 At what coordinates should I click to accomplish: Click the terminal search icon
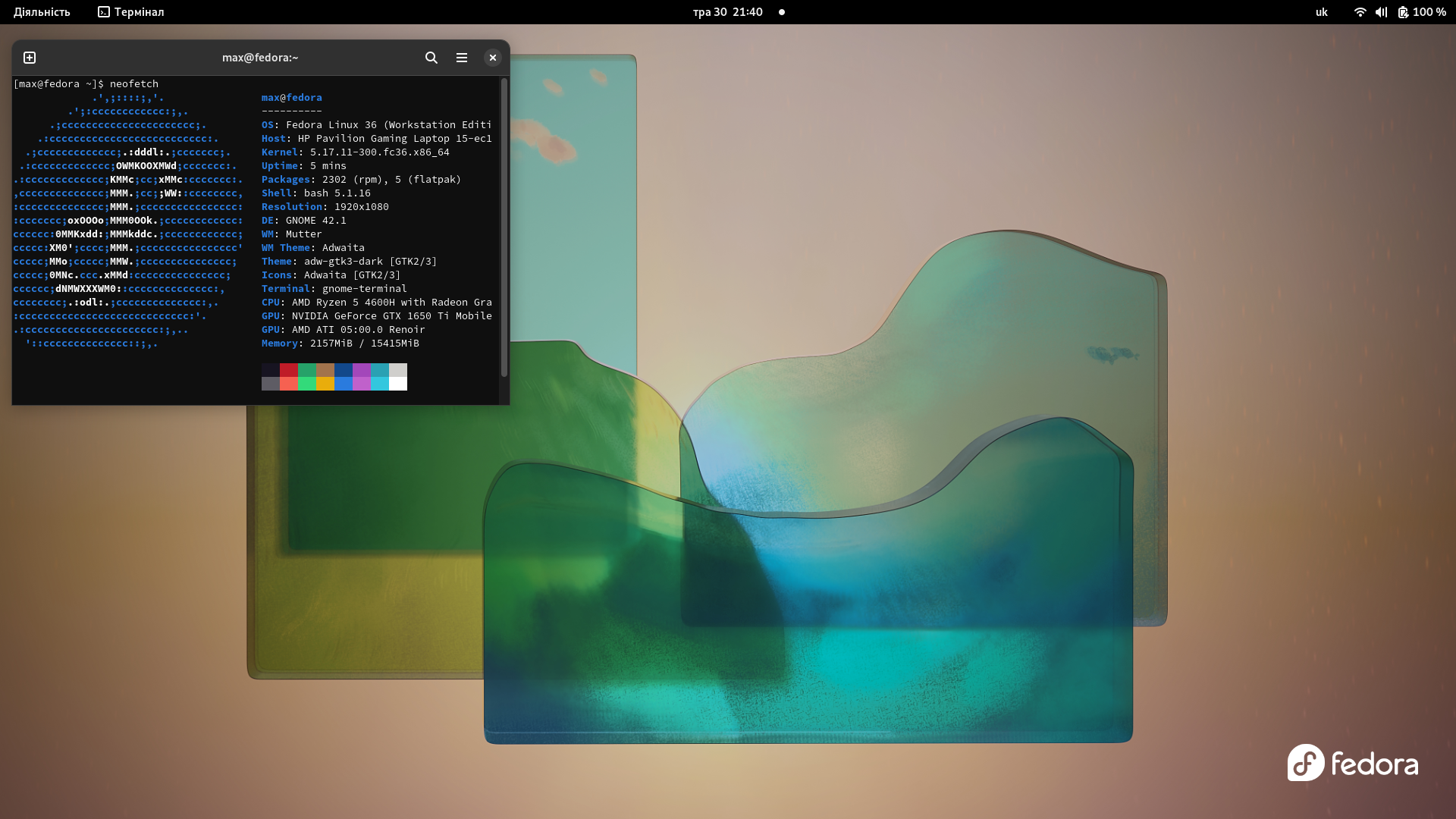(431, 58)
